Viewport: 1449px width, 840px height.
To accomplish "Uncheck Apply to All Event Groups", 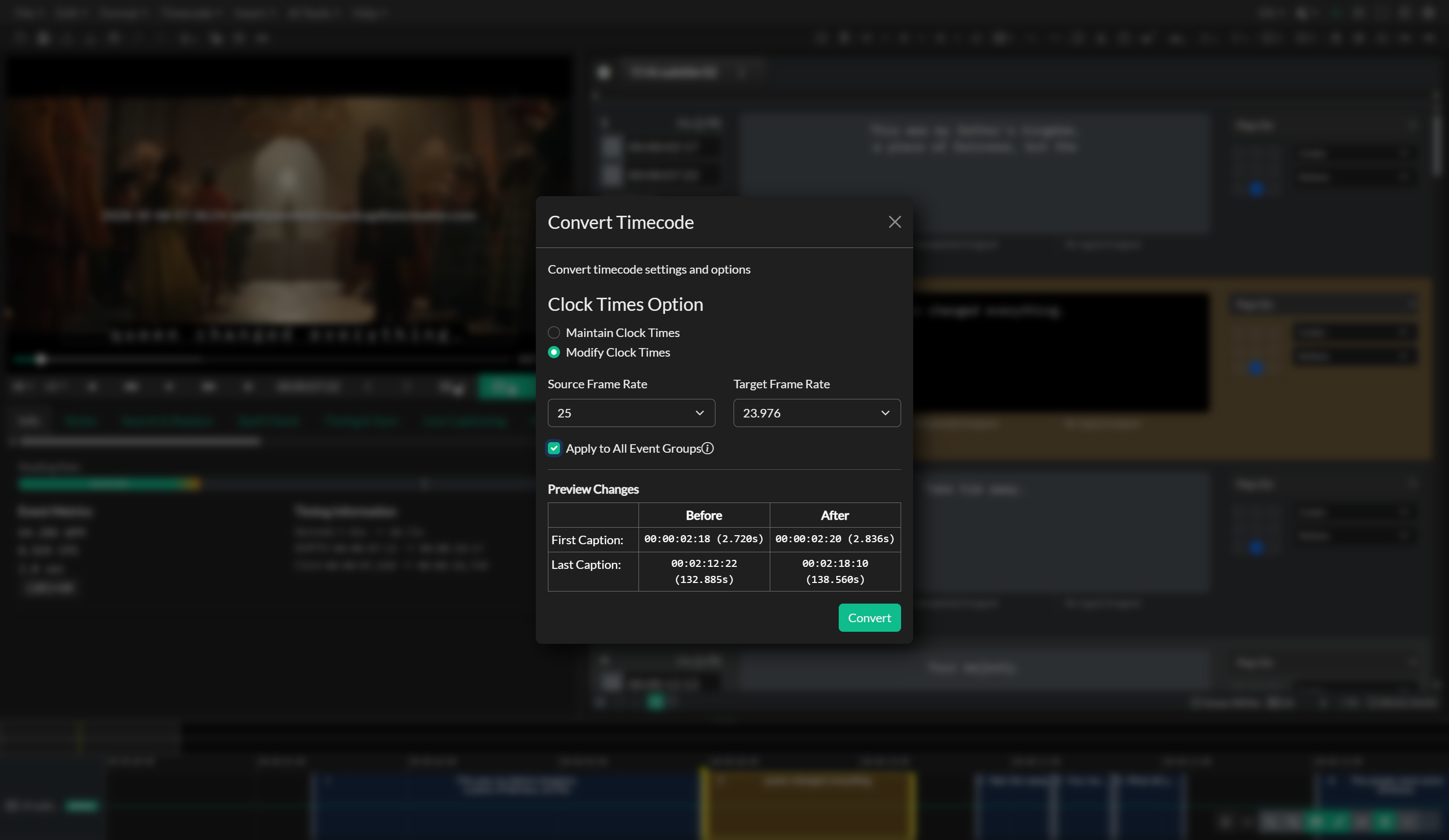I will click(x=554, y=448).
